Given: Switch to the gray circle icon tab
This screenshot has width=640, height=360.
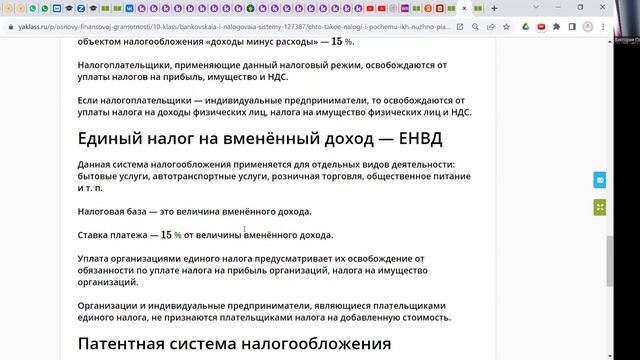Looking at the screenshot, I should pos(393,8).
